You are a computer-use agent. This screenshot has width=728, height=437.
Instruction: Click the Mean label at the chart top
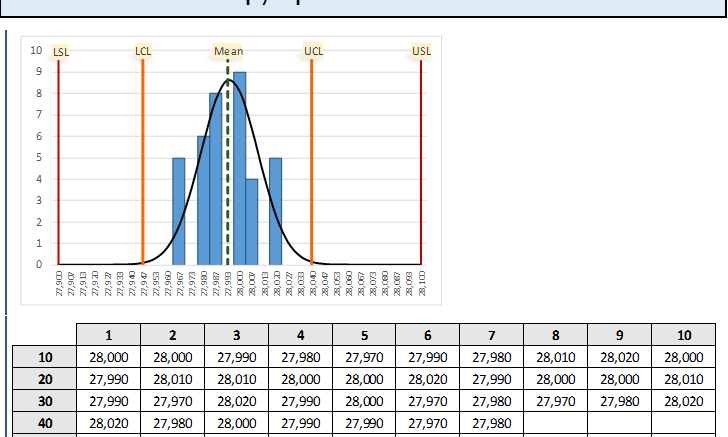228,51
